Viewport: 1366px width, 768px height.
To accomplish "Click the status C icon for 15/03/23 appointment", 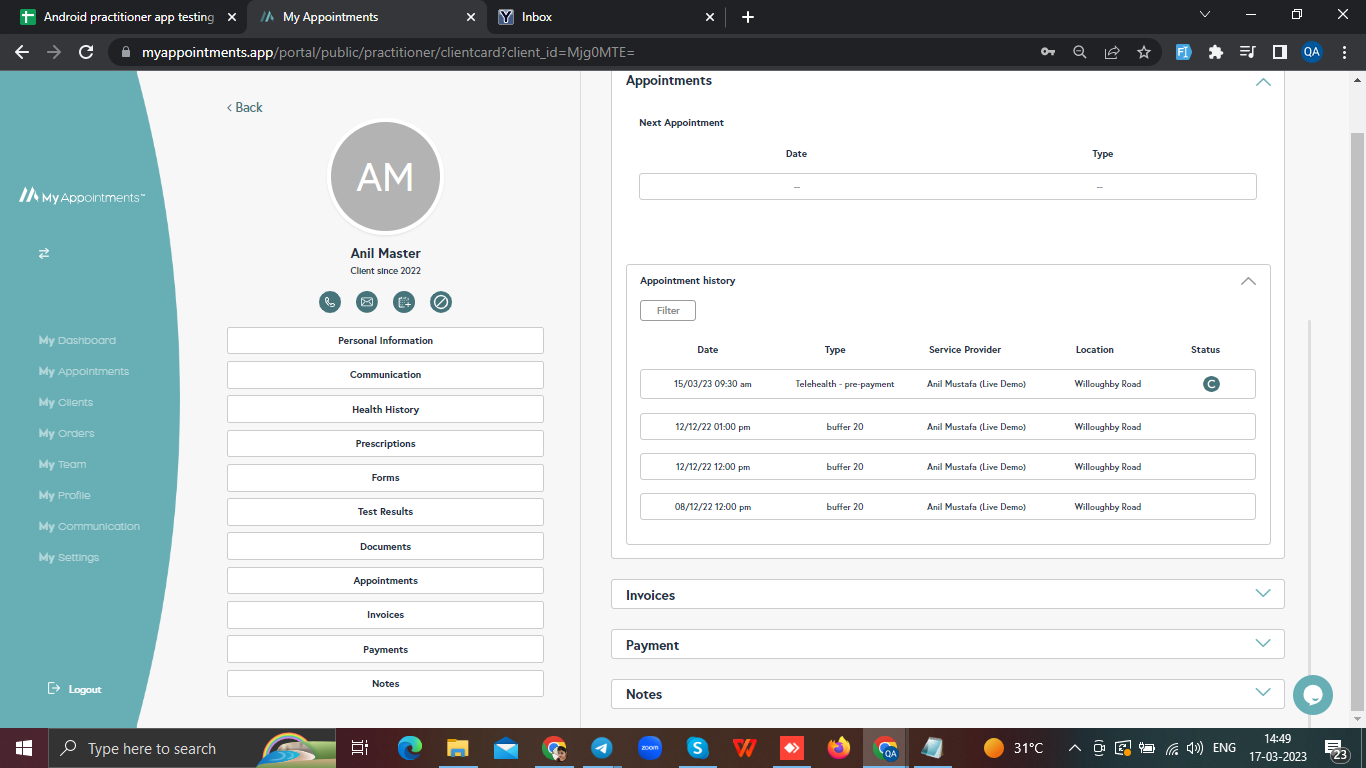I will (x=1211, y=384).
